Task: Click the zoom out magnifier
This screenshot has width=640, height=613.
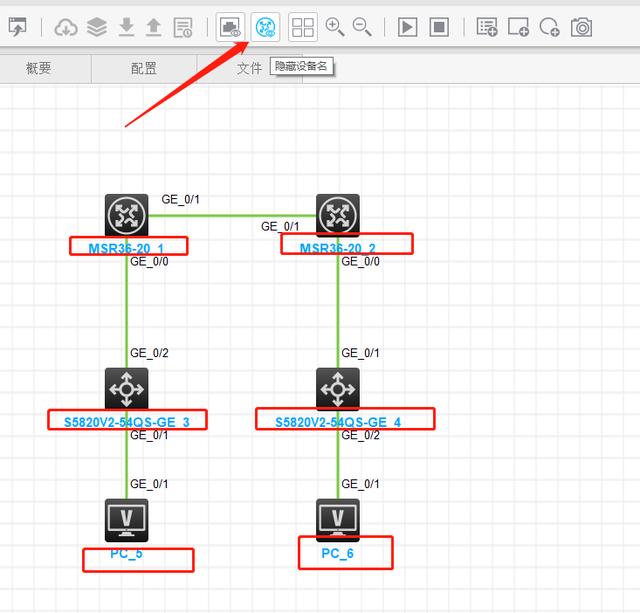Action: tap(362, 27)
